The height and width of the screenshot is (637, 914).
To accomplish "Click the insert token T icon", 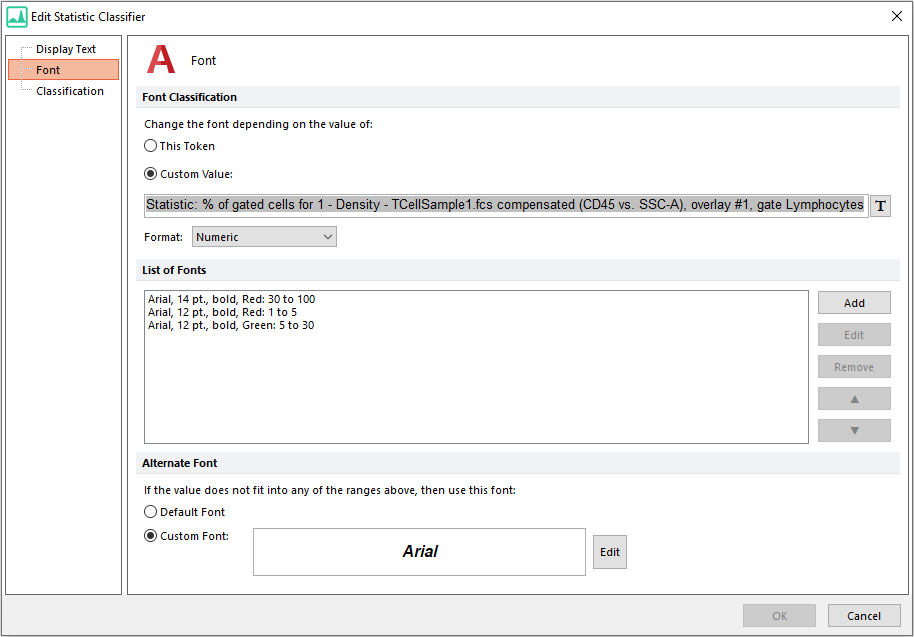I will 880,206.
